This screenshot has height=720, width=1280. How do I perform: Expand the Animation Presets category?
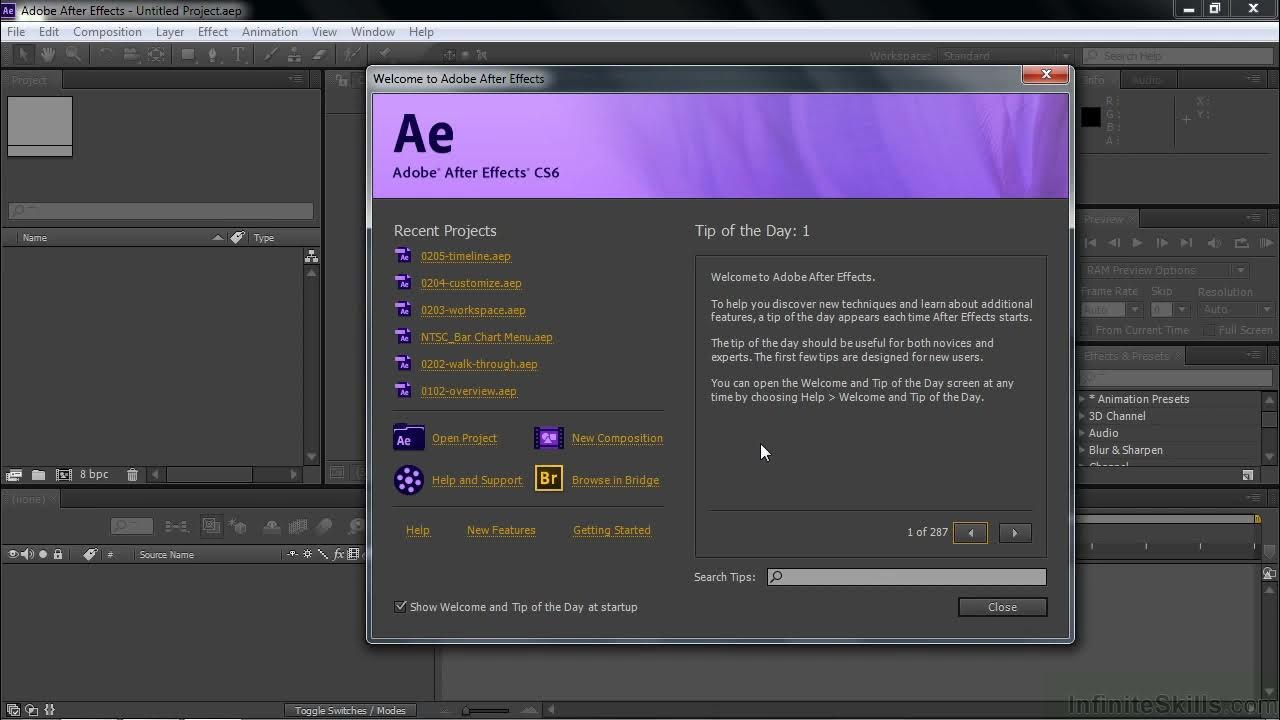[x=1082, y=399]
